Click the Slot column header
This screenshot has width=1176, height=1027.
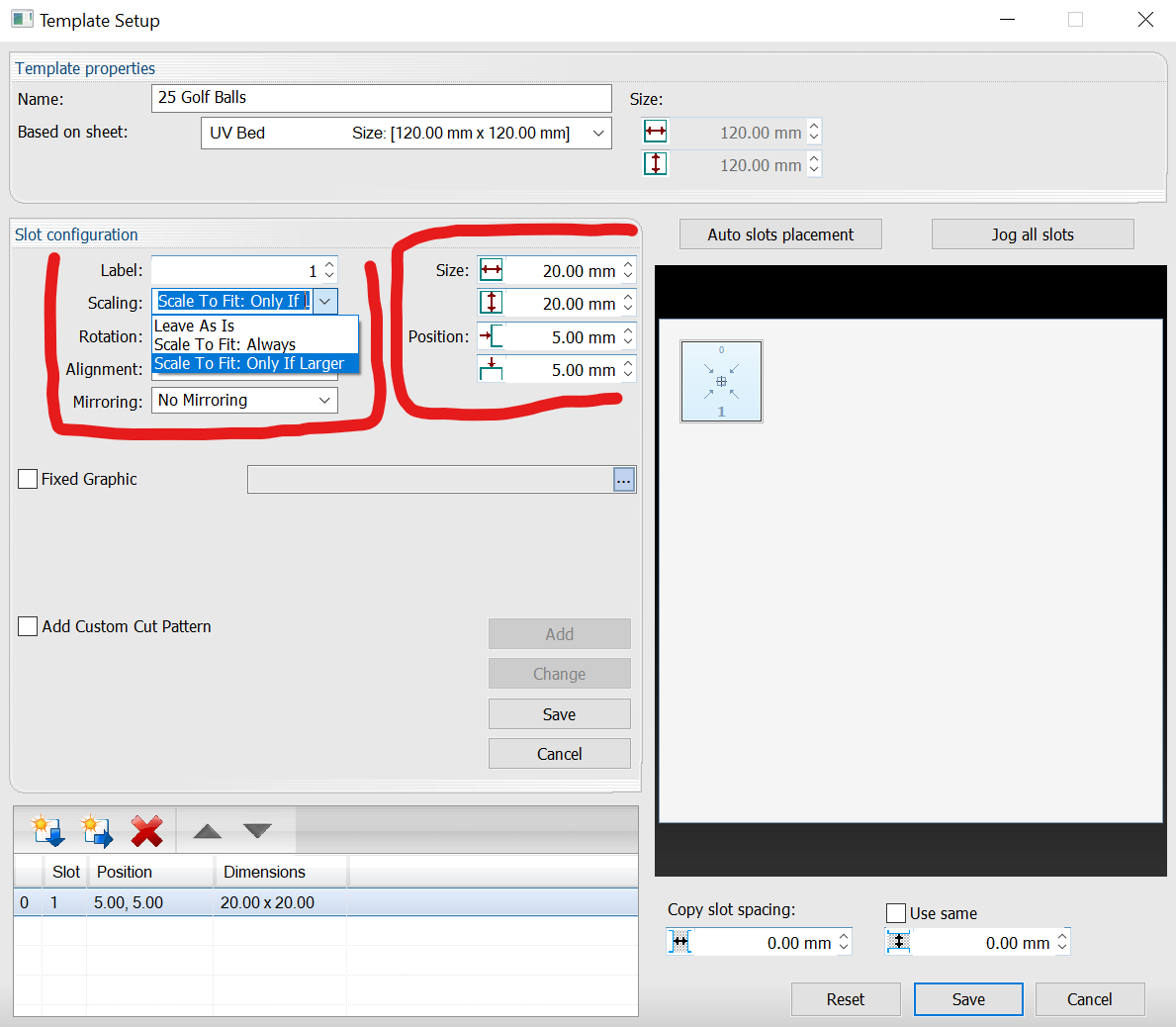[x=66, y=872]
